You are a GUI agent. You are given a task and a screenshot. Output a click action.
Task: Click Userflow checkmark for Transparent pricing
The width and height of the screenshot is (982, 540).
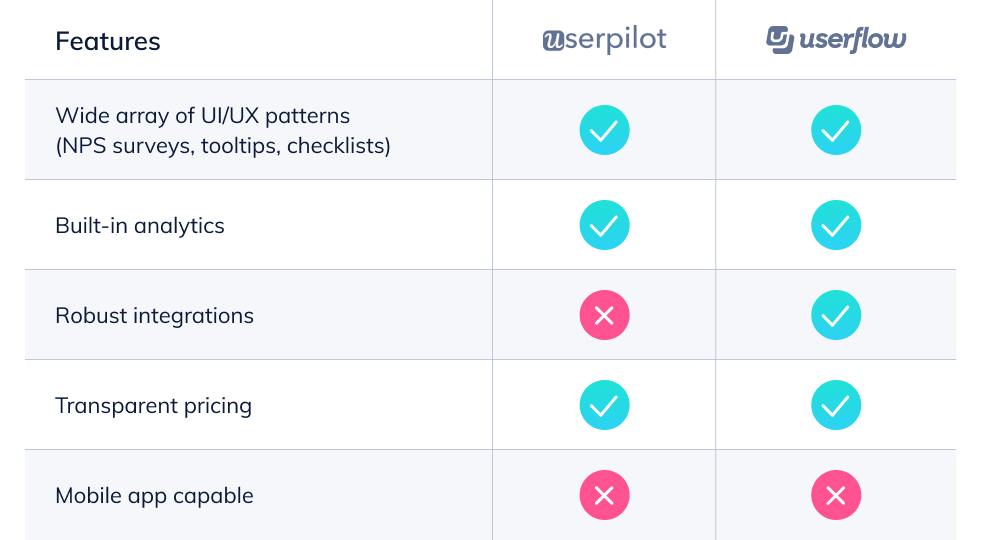[836, 405]
